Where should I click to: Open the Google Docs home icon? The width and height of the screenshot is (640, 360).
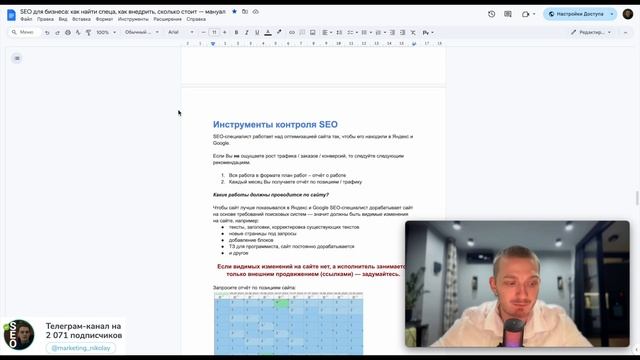point(11,15)
